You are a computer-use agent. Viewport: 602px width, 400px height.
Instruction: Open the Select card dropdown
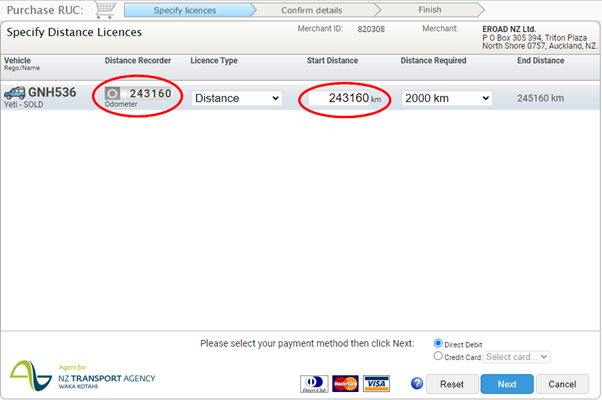click(517, 357)
